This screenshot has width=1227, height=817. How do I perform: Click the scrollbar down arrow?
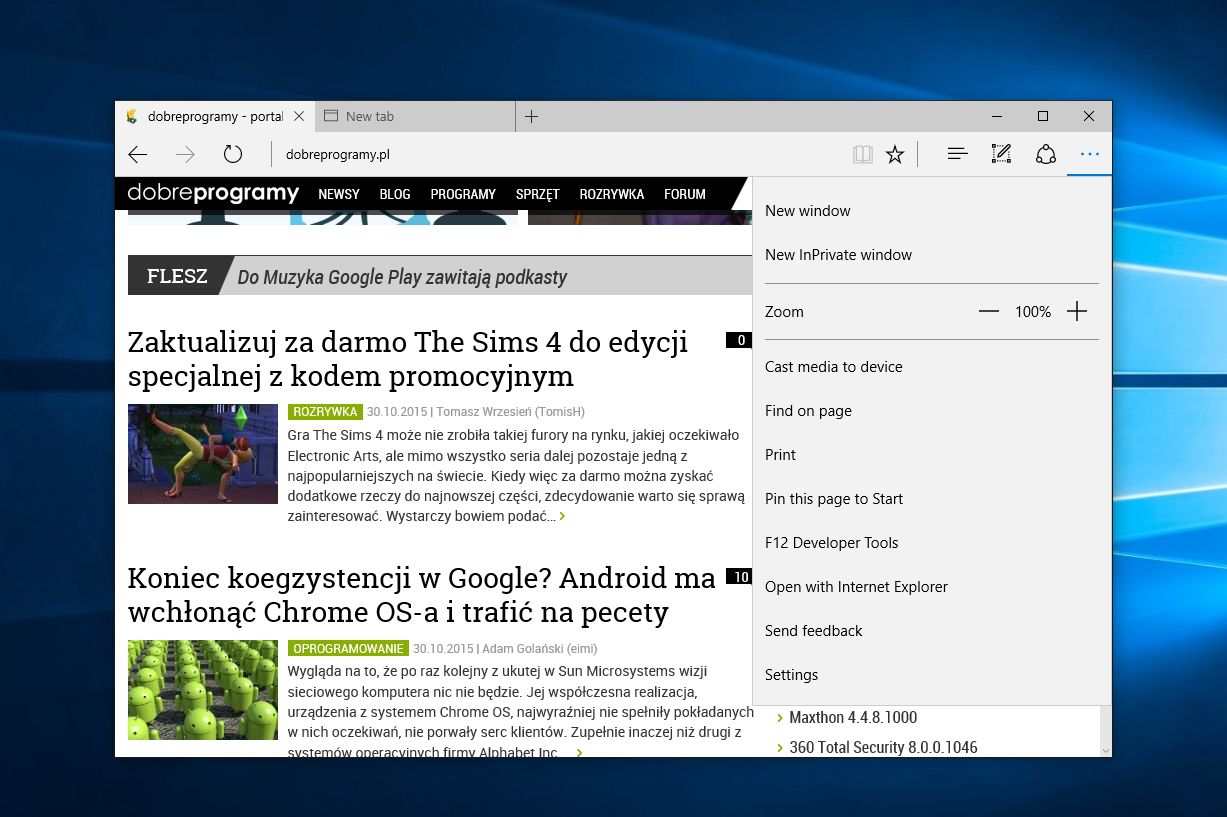pos(1105,749)
